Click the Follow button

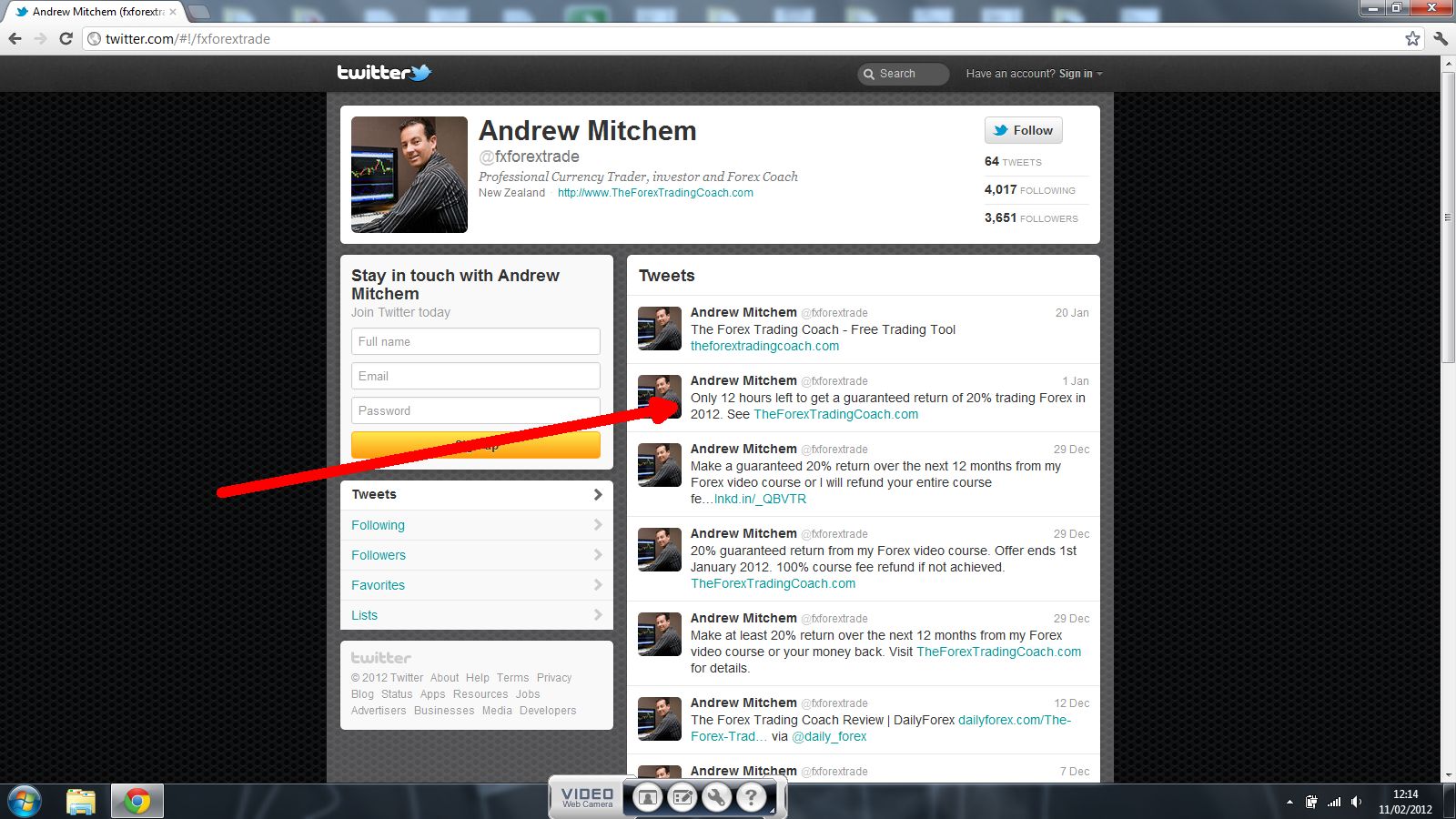tap(1023, 130)
